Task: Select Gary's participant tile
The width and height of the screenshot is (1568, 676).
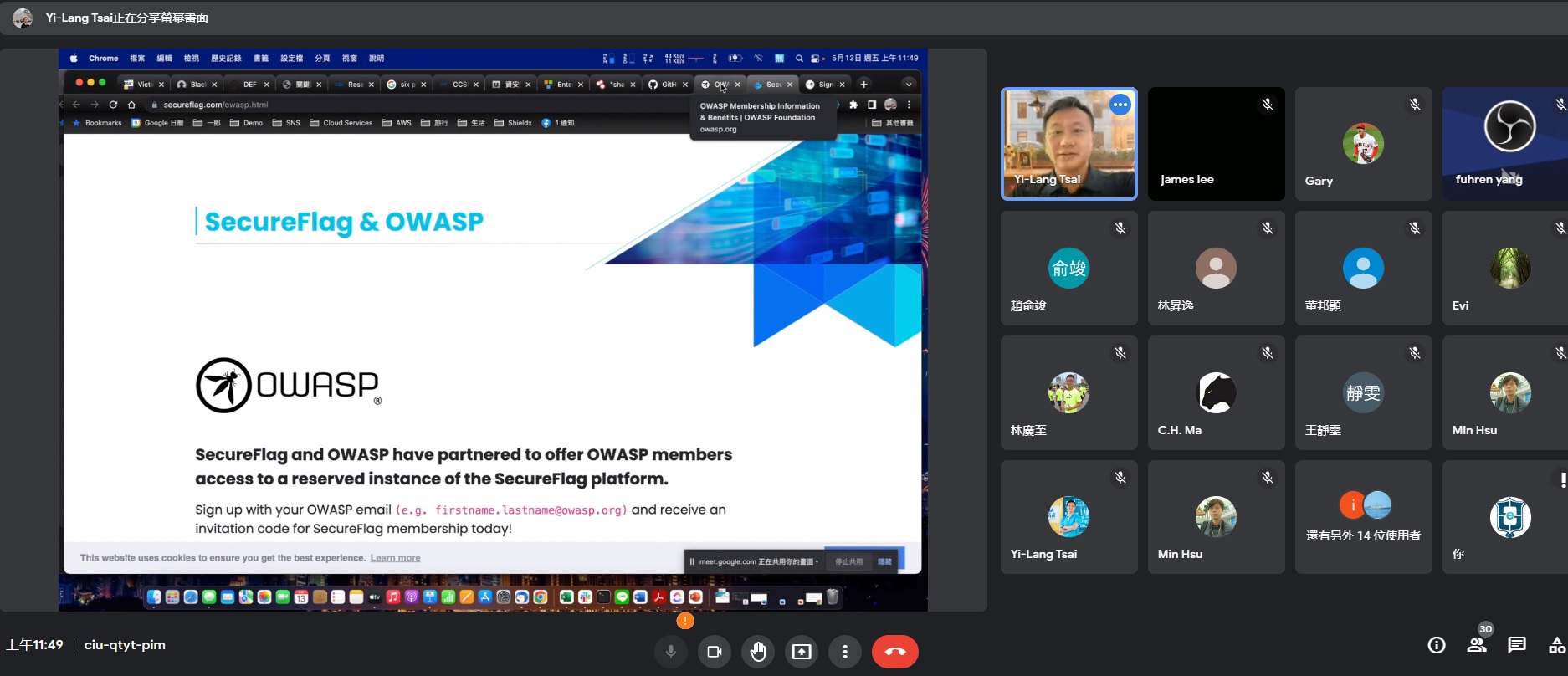Action: coord(1364,144)
